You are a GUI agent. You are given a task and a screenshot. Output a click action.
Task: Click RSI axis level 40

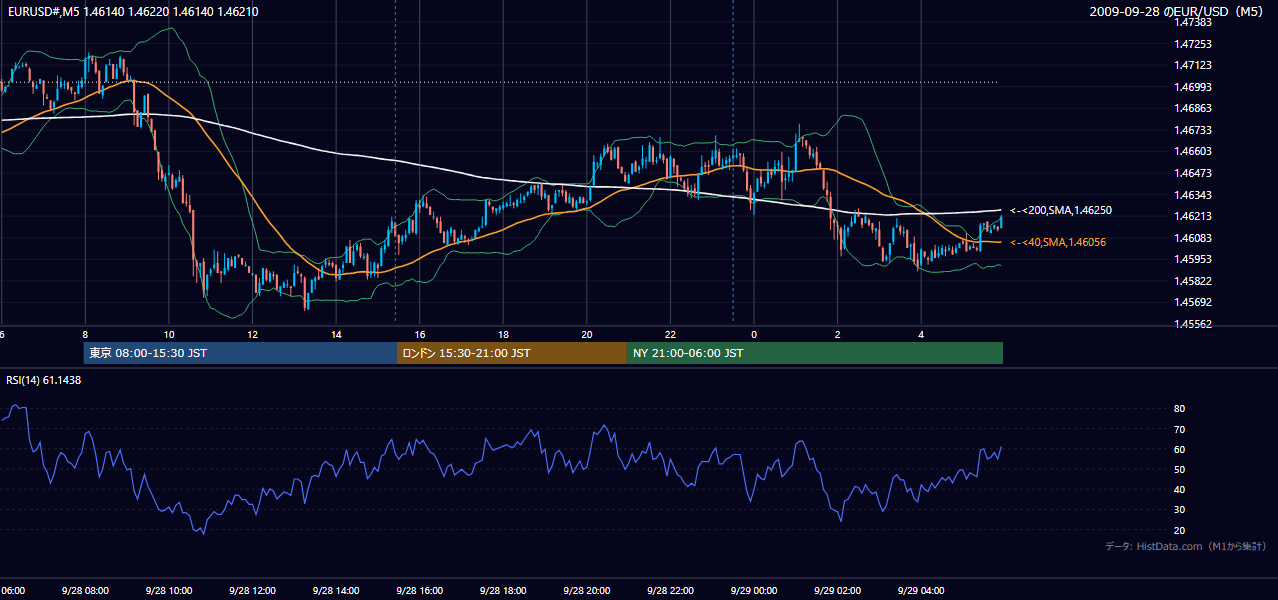[x=1179, y=489]
